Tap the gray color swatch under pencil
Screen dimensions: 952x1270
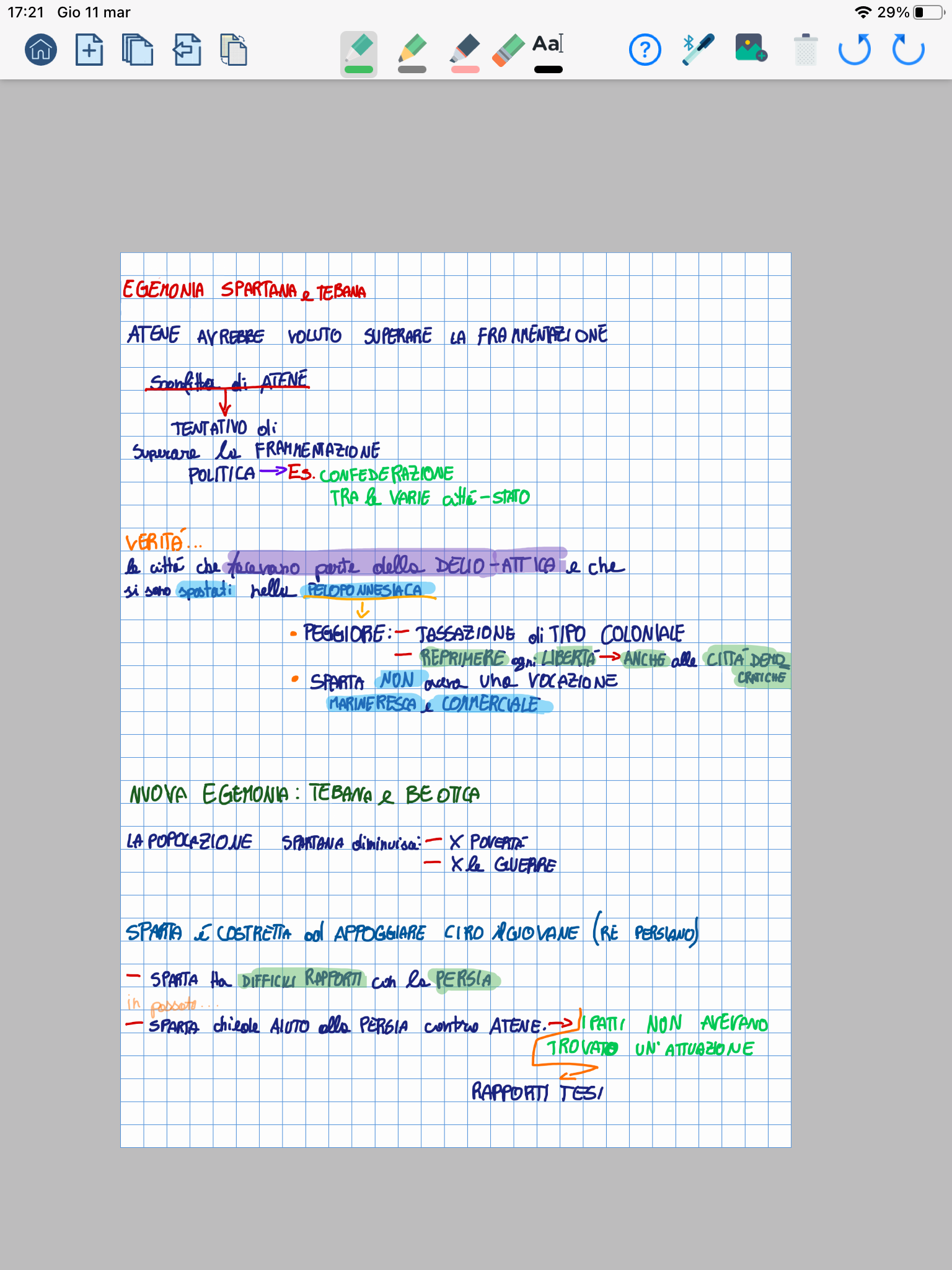pos(412,69)
